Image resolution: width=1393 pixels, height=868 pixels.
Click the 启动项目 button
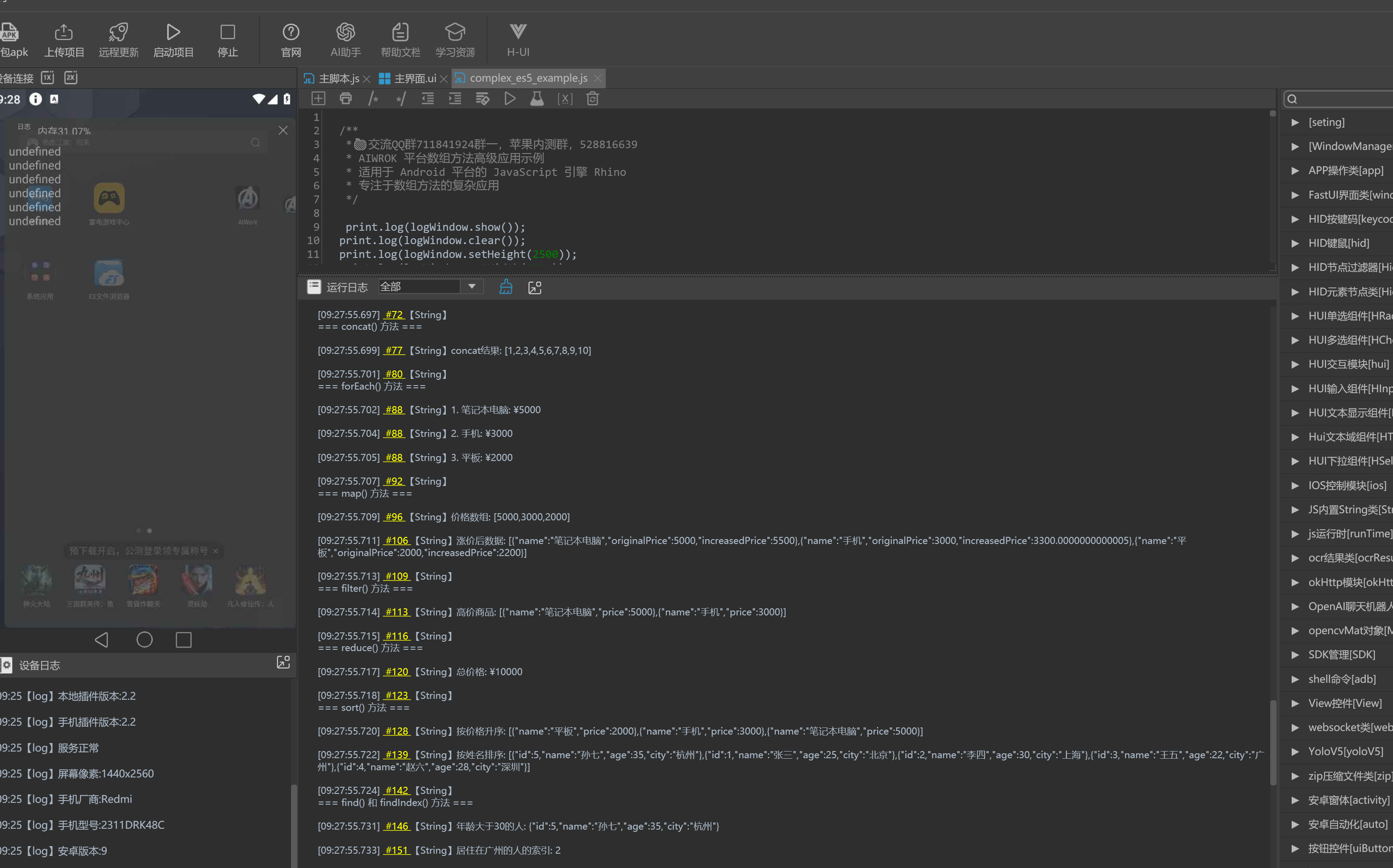(x=174, y=40)
